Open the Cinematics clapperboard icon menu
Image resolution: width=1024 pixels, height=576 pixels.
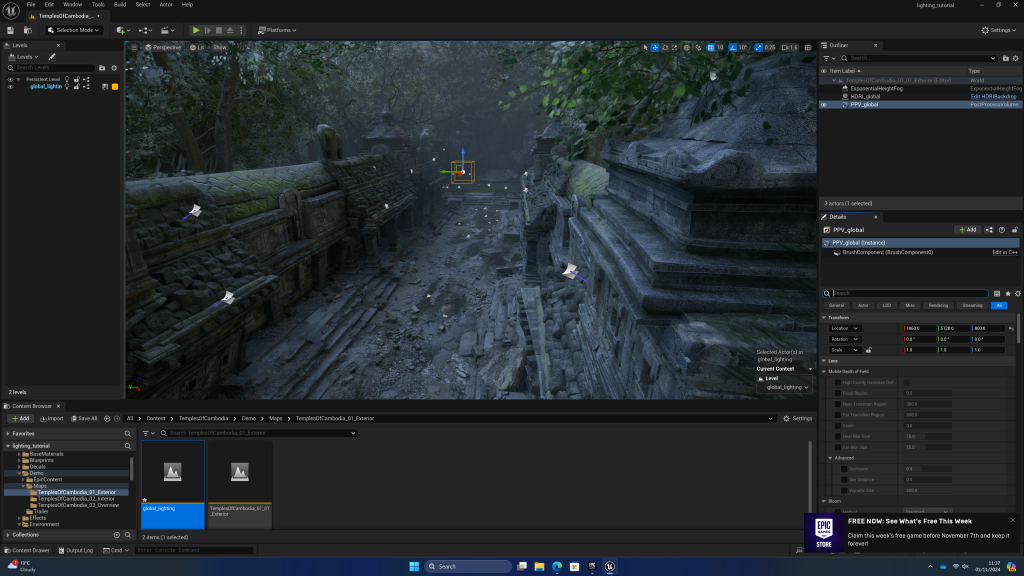168,30
